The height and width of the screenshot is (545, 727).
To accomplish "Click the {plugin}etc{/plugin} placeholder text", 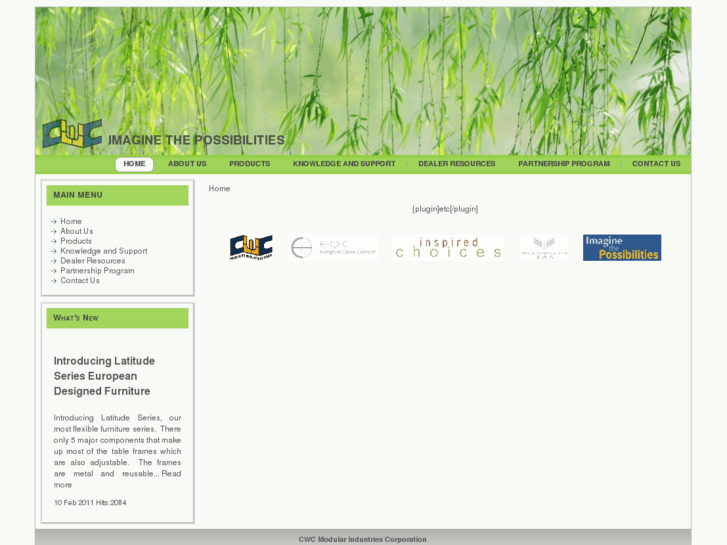I will point(445,209).
